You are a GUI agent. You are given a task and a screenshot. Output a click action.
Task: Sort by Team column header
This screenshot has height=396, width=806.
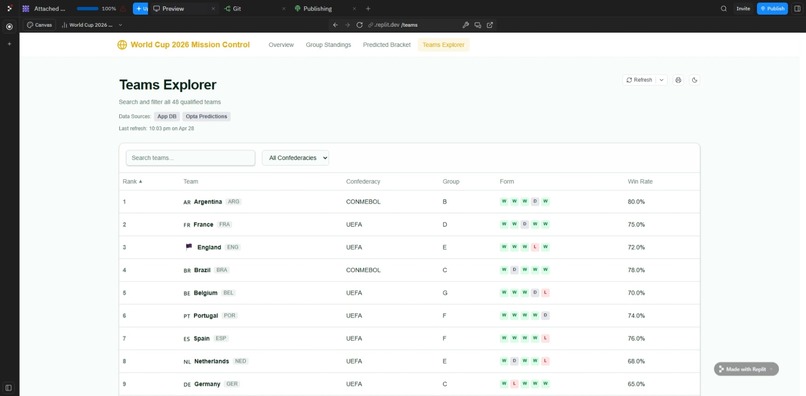[191, 182]
